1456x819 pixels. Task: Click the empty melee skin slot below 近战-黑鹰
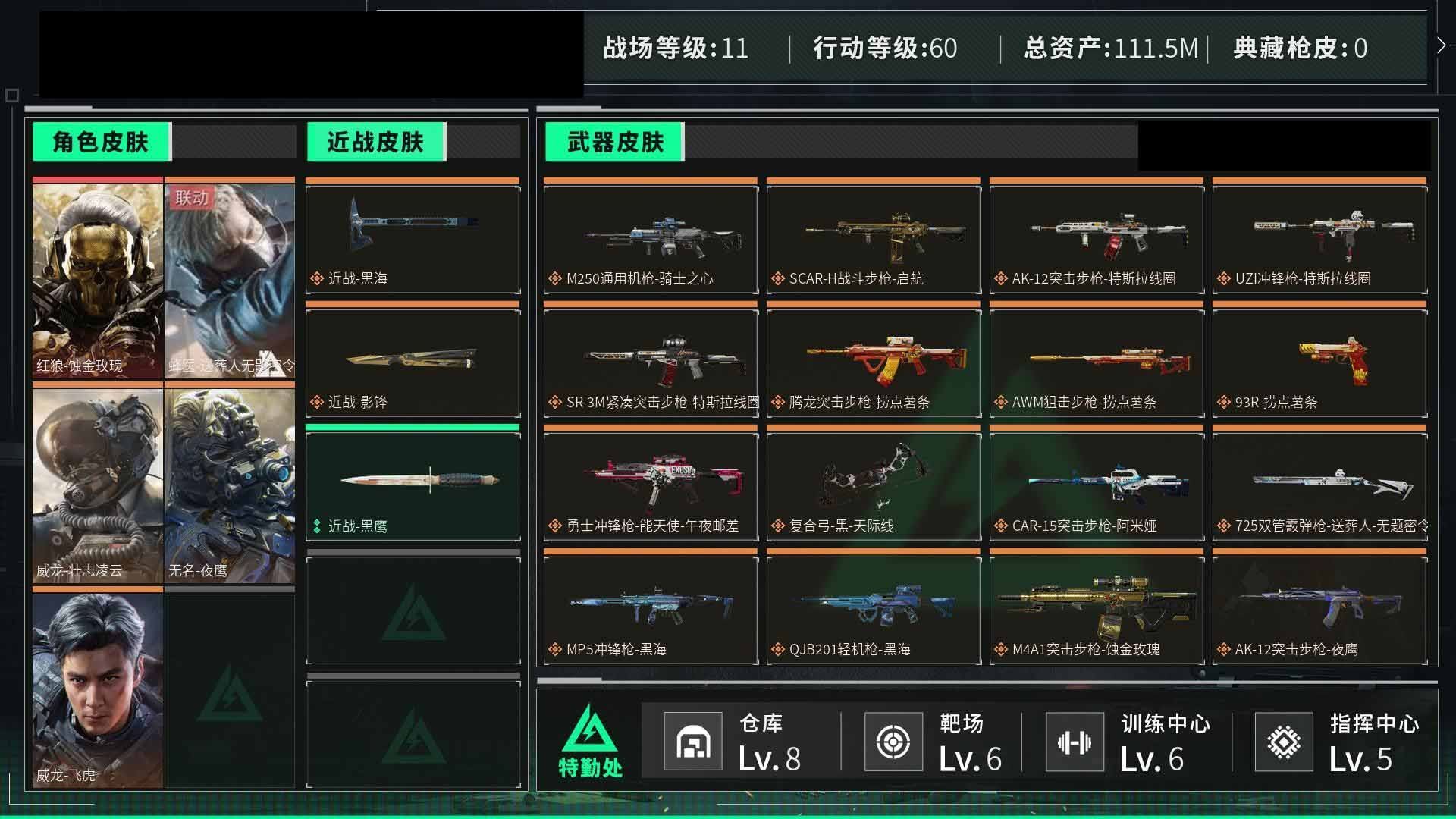(413, 610)
